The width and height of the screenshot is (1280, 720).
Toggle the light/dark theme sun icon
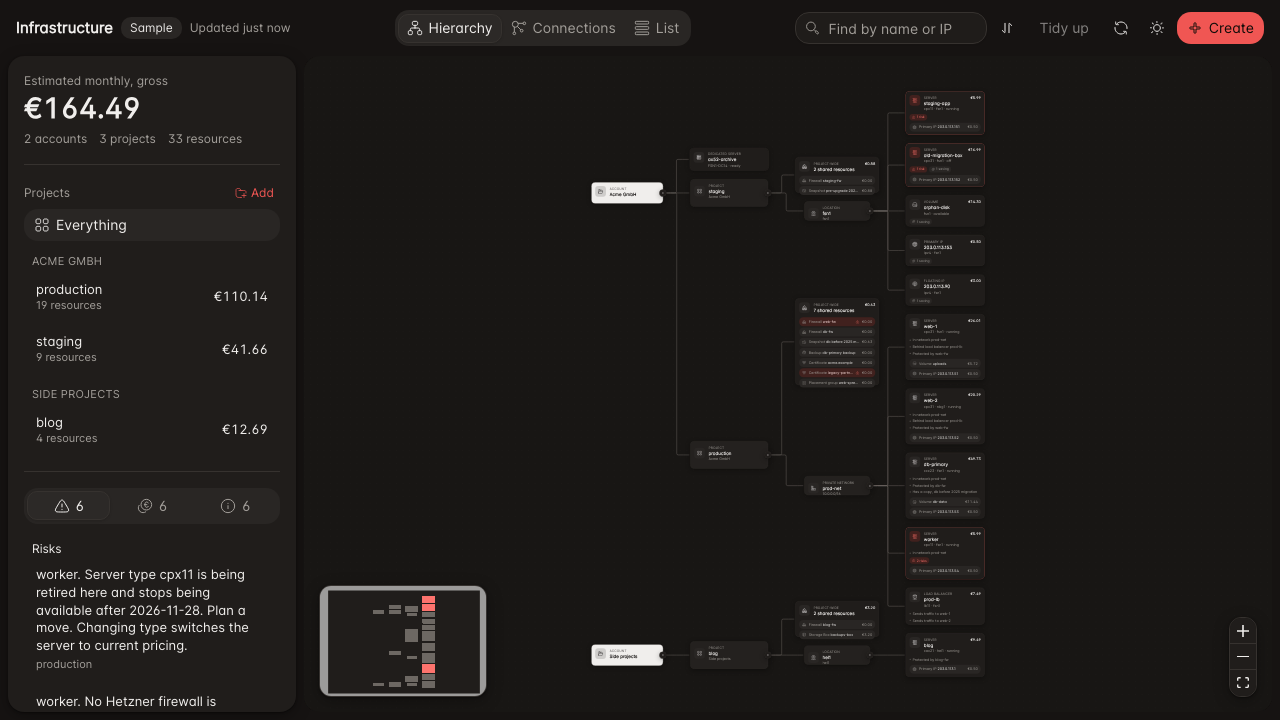1157,28
